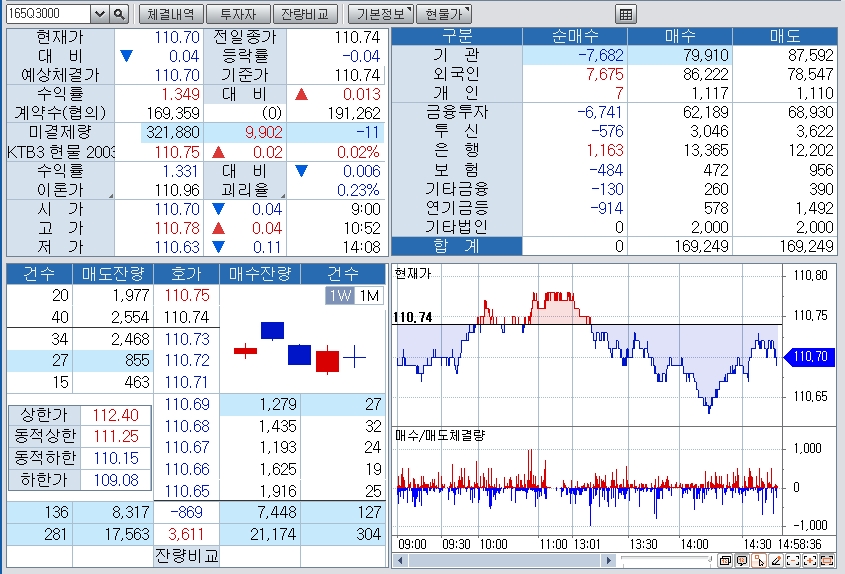Click the 동적하한 value 110.15
Image resolution: width=845 pixels, height=574 pixels.
(x=115, y=458)
